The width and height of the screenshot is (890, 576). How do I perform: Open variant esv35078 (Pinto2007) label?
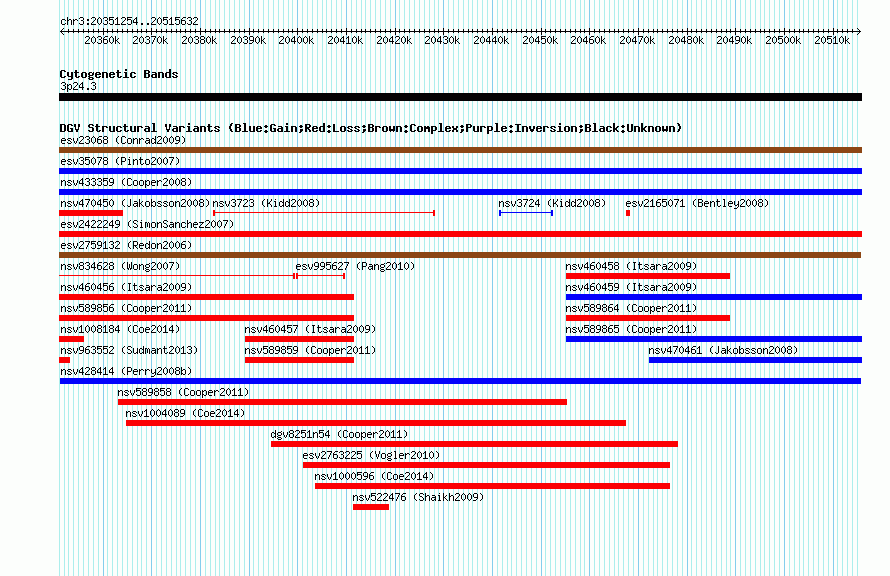point(120,161)
